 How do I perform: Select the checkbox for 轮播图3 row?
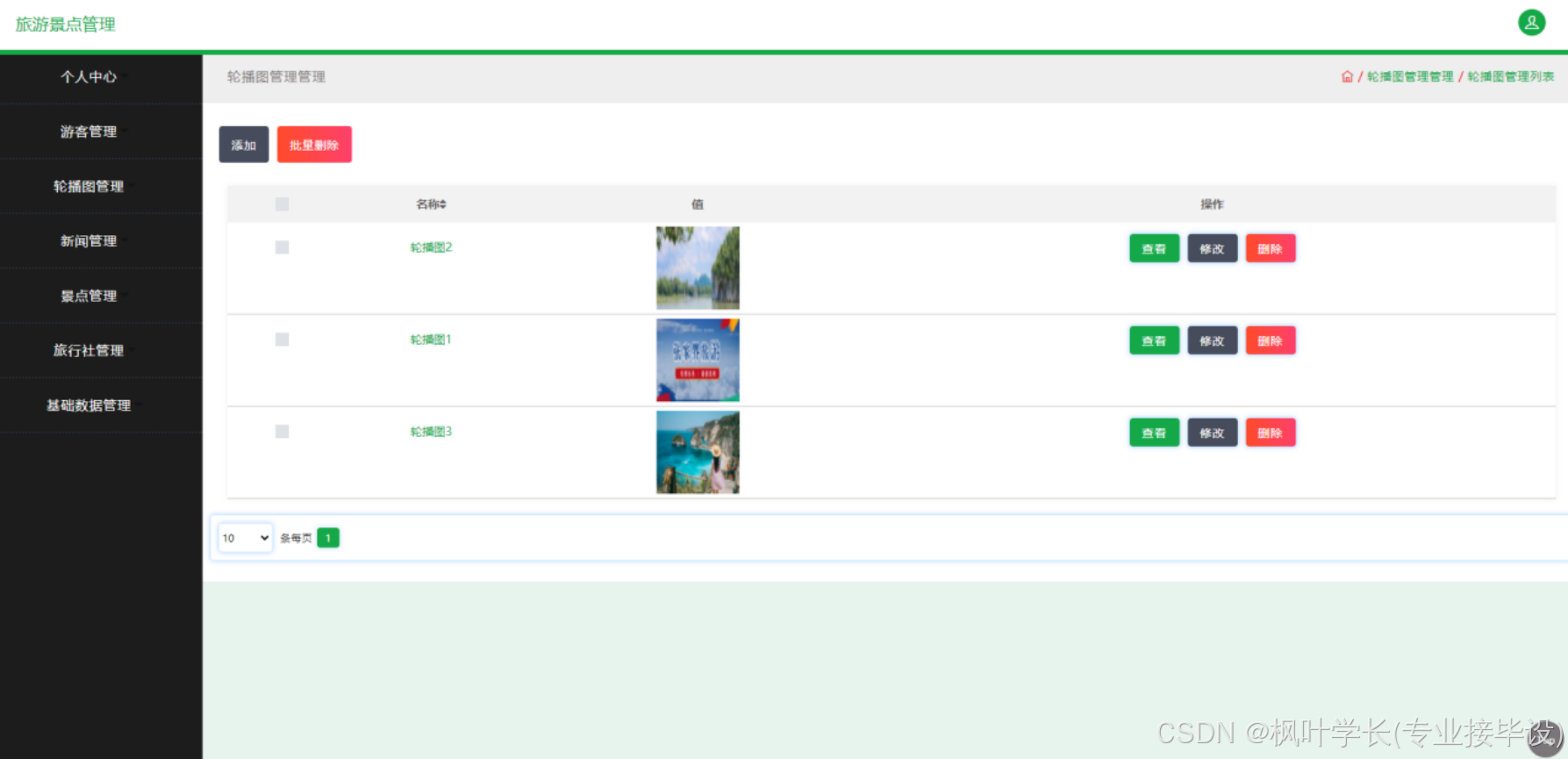[282, 432]
